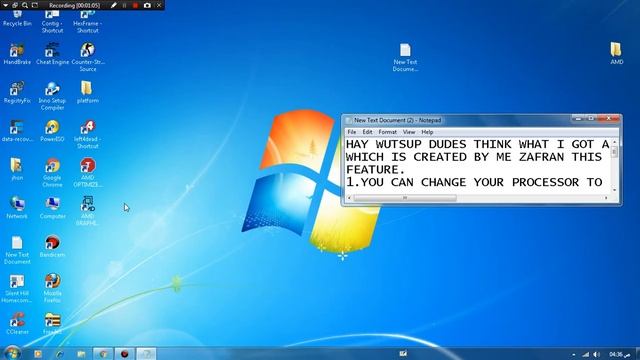
Task: Open the File menu in Notepad
Action: point(351,132)
